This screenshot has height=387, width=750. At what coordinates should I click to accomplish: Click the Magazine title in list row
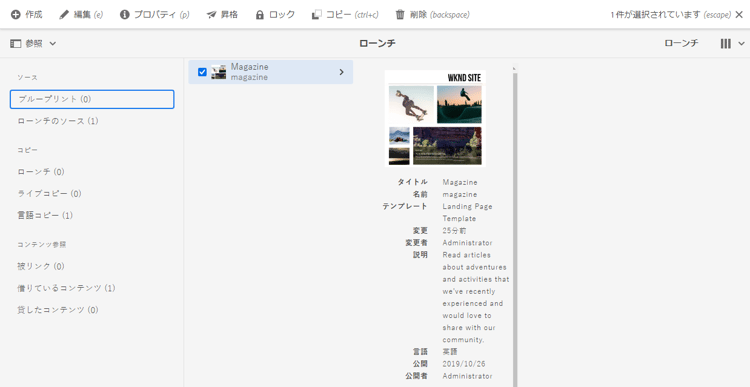point(250,67)
